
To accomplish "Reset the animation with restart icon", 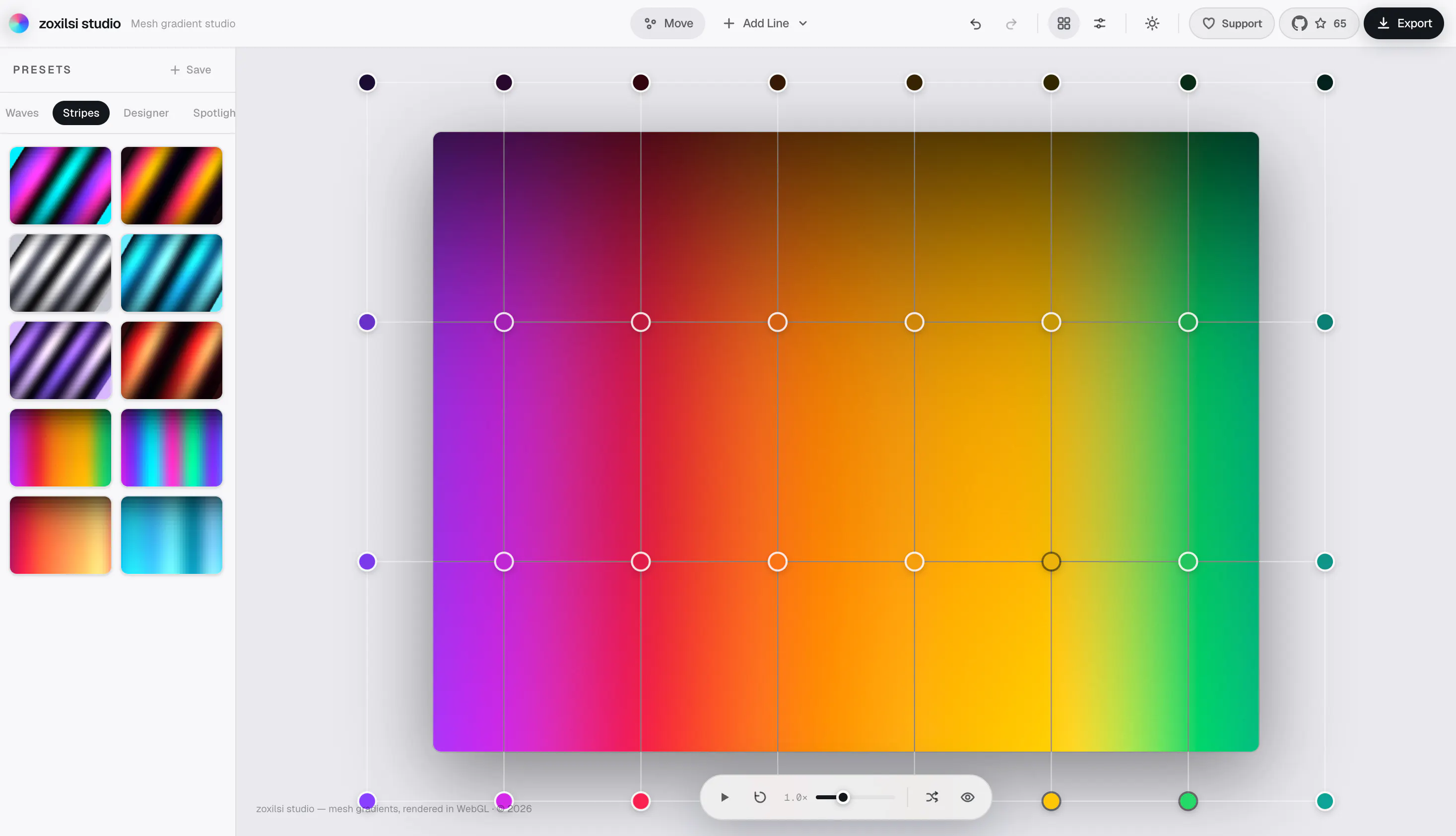I will coord(760,798).
